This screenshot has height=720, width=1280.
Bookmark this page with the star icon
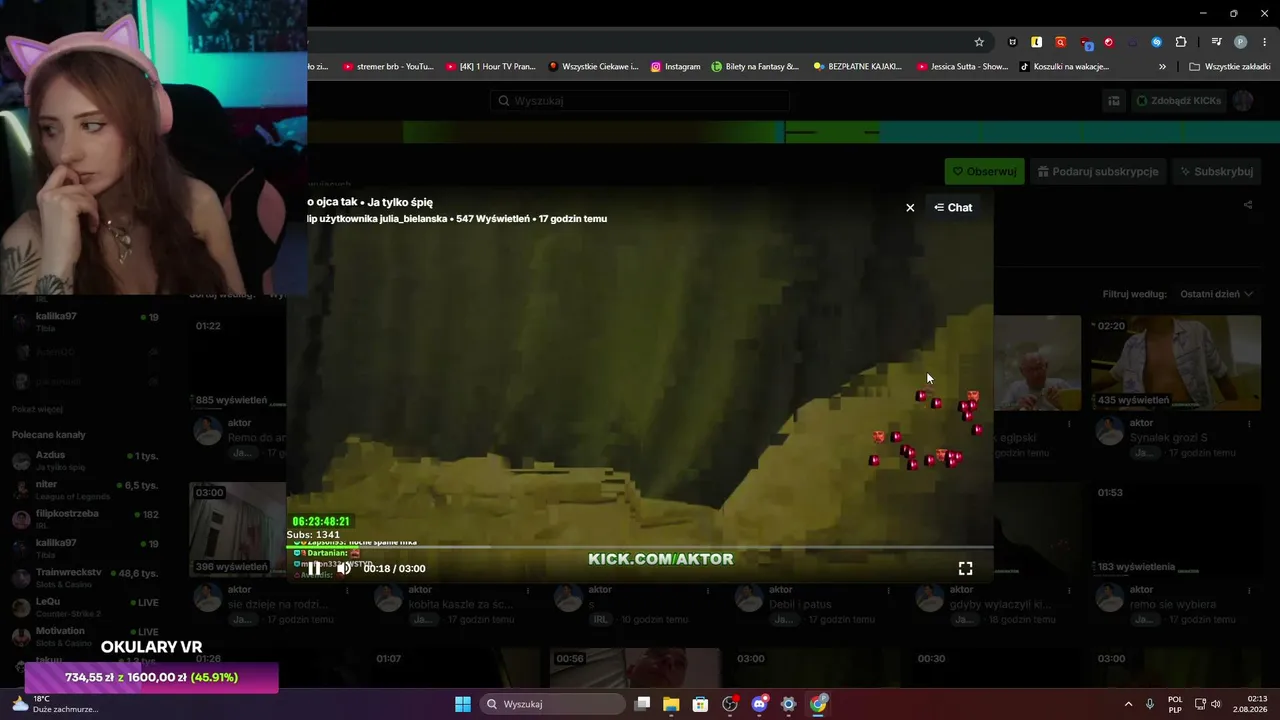pyautogui.click(x=979, y=42)
